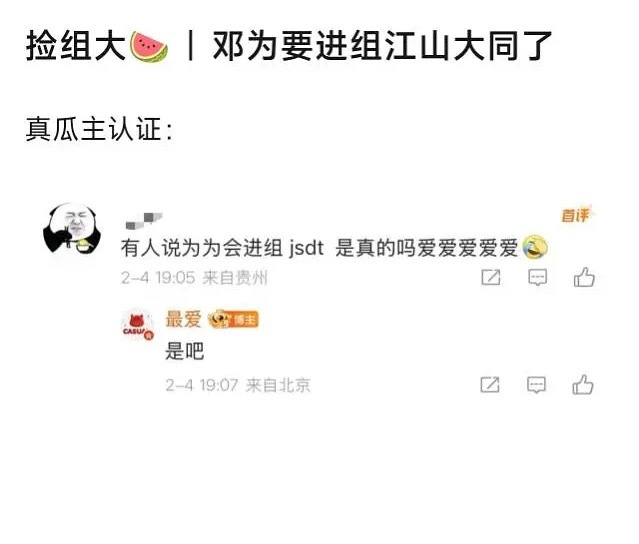Tap the reply text 是吧

point(185,351)
